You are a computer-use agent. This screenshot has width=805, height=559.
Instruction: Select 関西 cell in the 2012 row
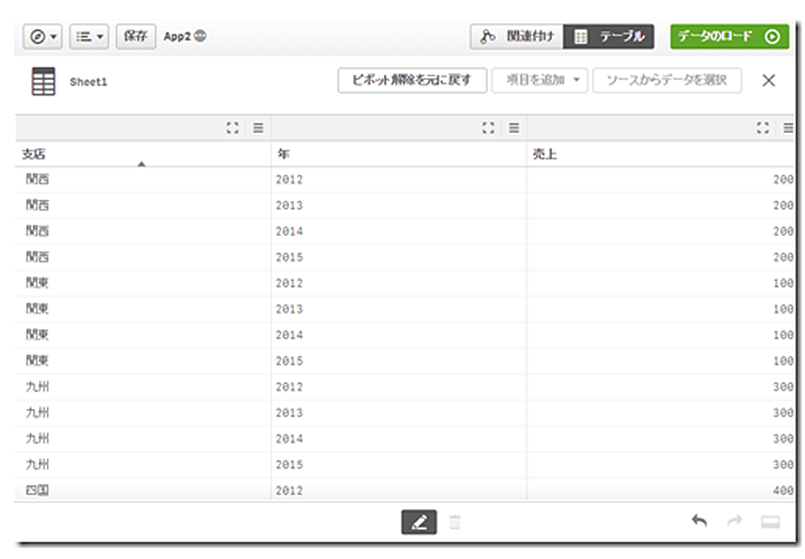tap(143, 180)
